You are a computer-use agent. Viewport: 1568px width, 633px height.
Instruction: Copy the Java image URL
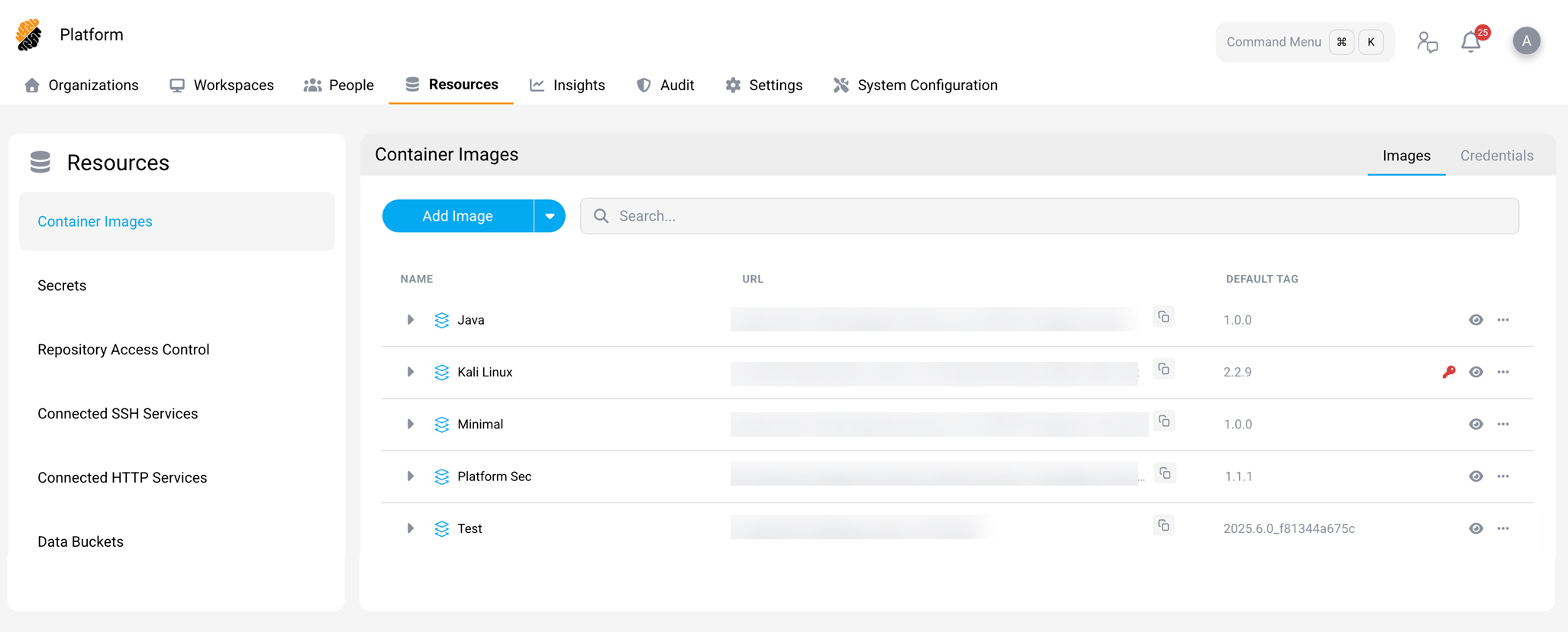pos(1163,317)
